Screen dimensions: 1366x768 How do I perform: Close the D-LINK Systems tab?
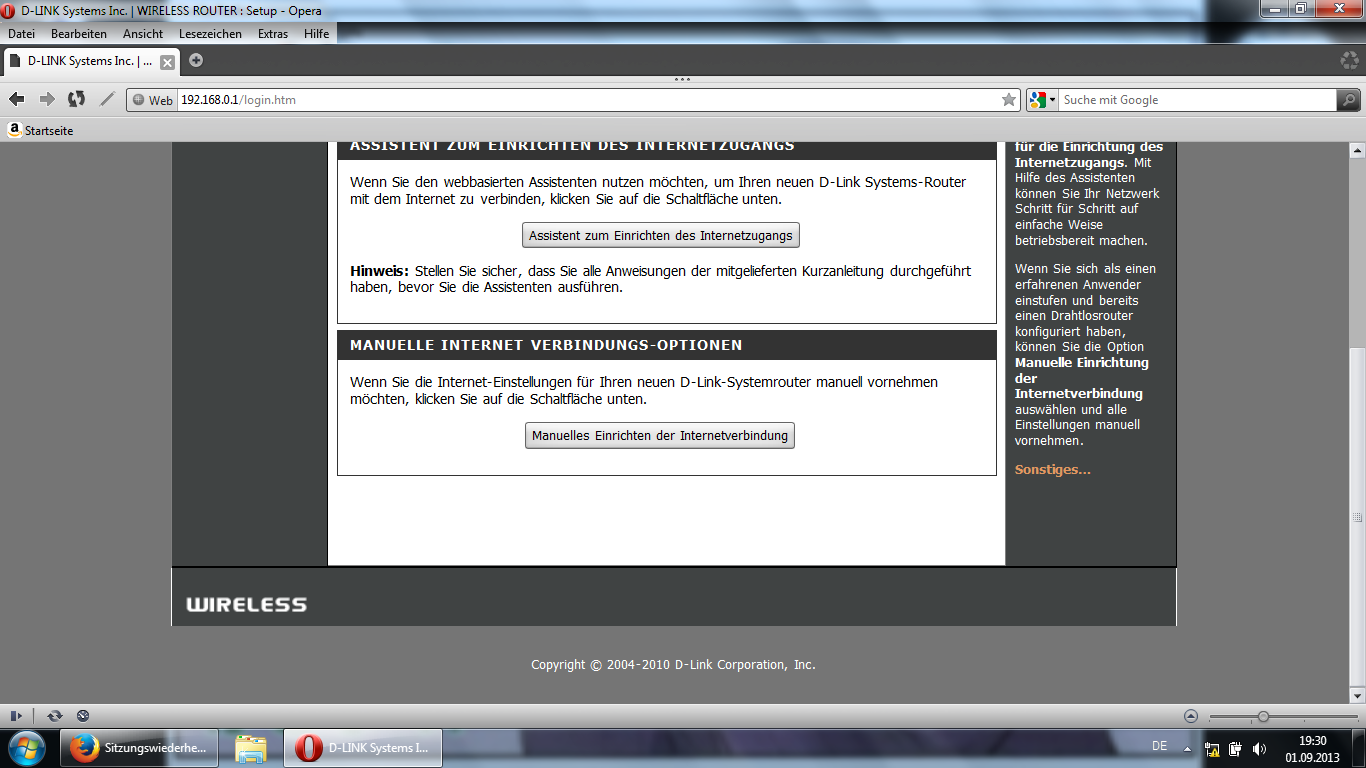pyautogui.click(x=167, y=62)
